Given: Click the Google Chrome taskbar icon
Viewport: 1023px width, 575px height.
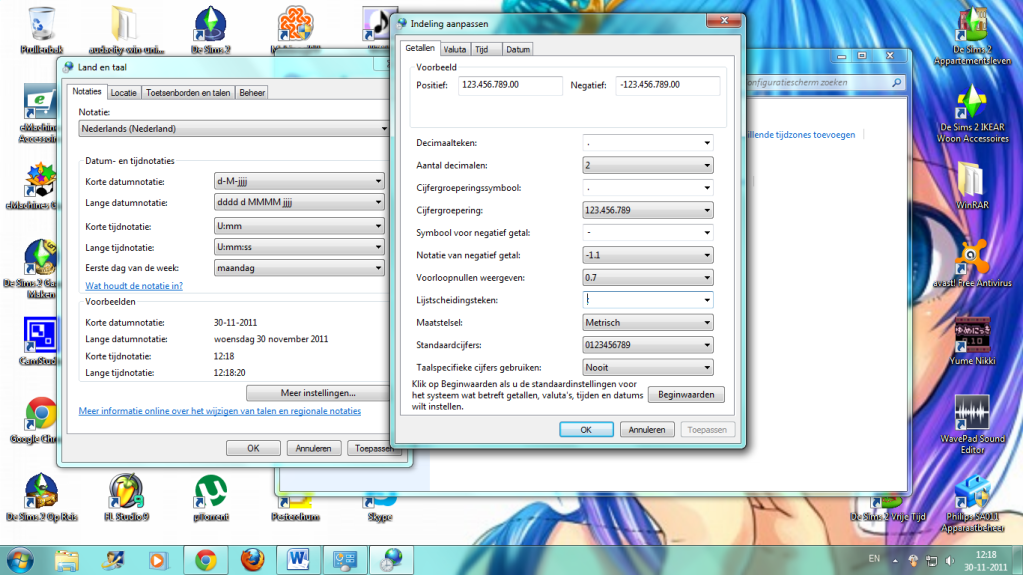Looking at the screenshot, I should coord(206,559).
